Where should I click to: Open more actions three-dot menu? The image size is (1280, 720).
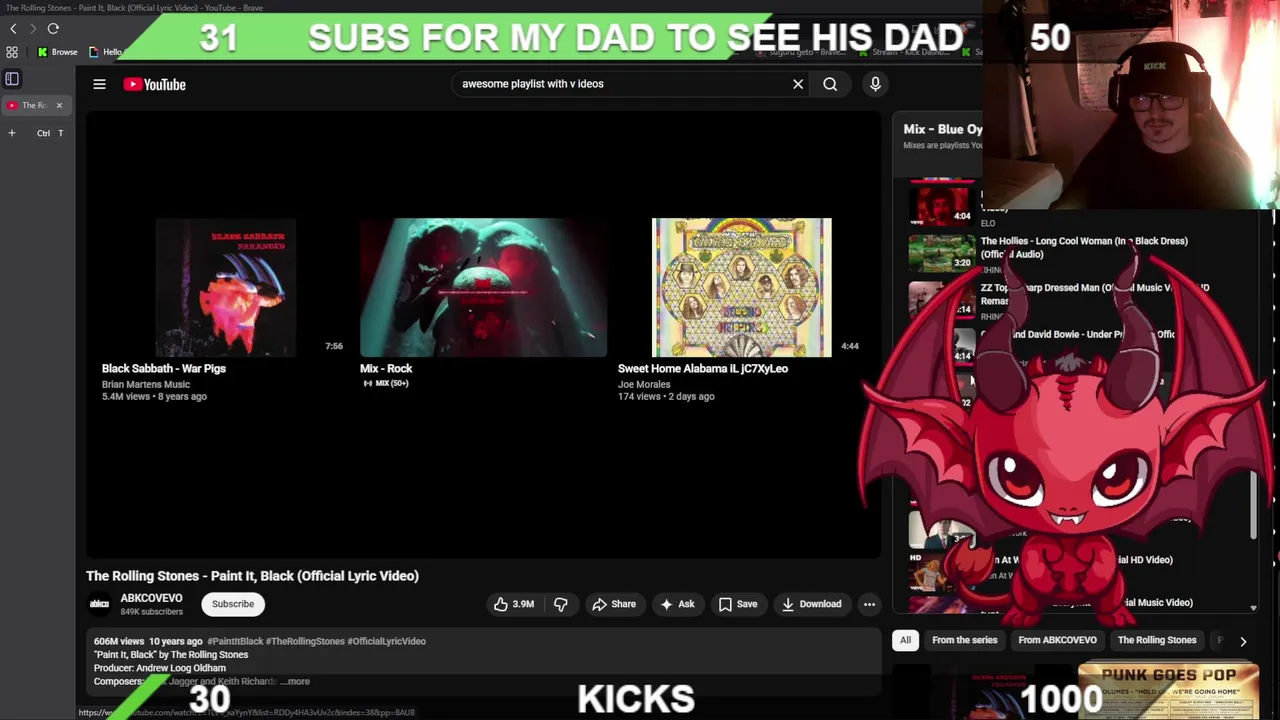[x=869, y=604]
